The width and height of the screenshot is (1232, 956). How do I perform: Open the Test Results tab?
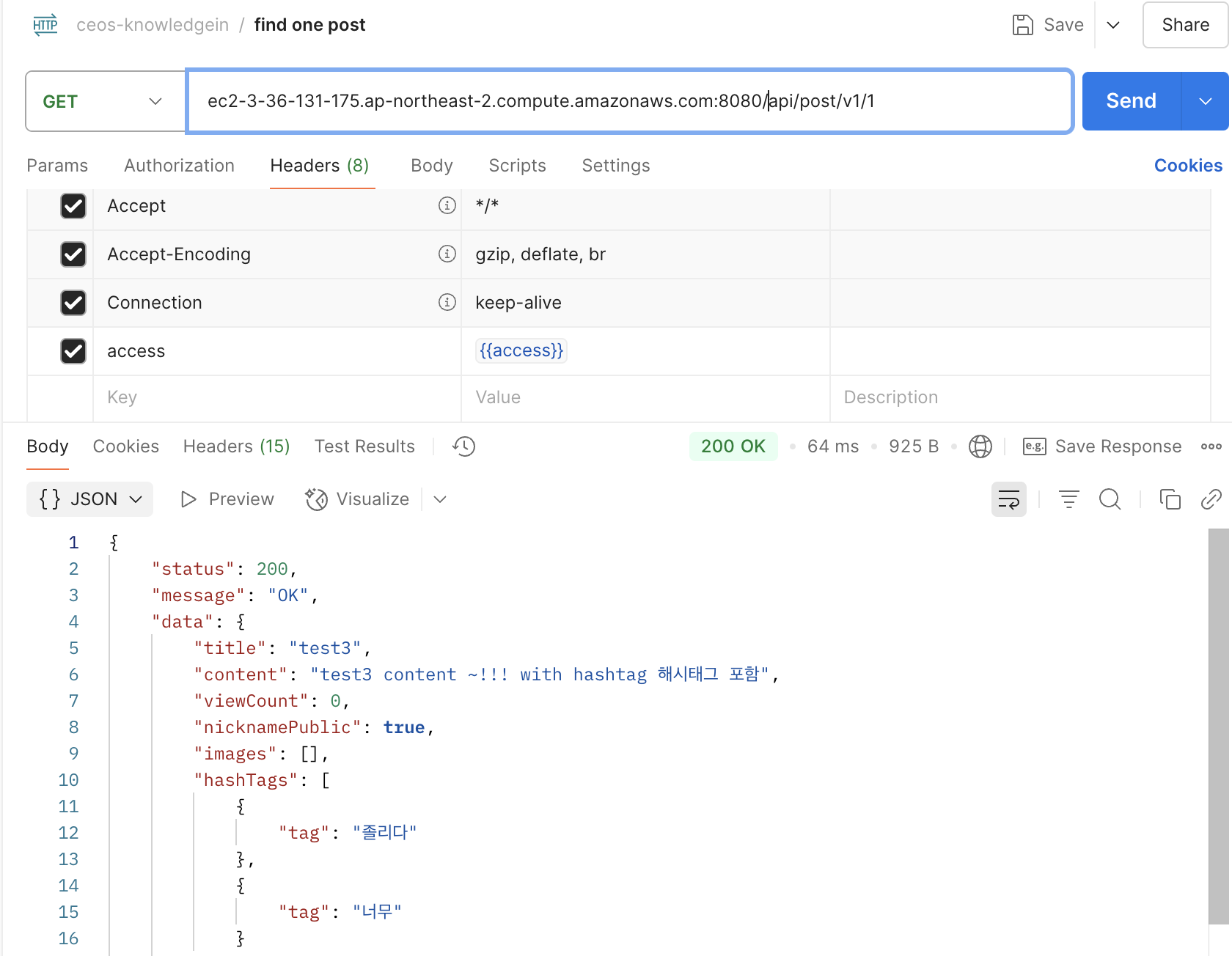pyautogui.click(x=364, y=446)
